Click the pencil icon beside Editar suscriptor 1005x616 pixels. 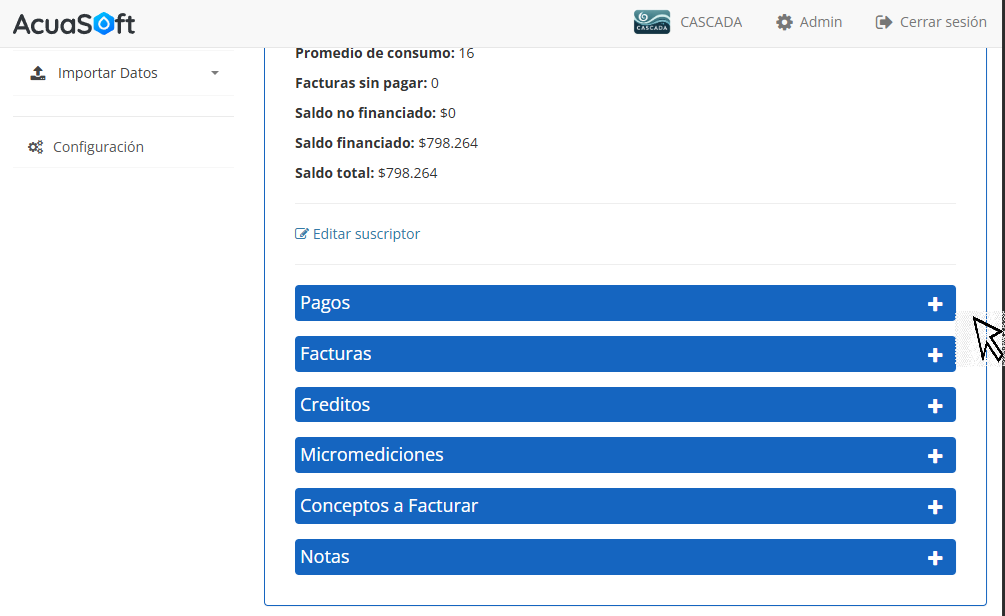tap(302, 234)
